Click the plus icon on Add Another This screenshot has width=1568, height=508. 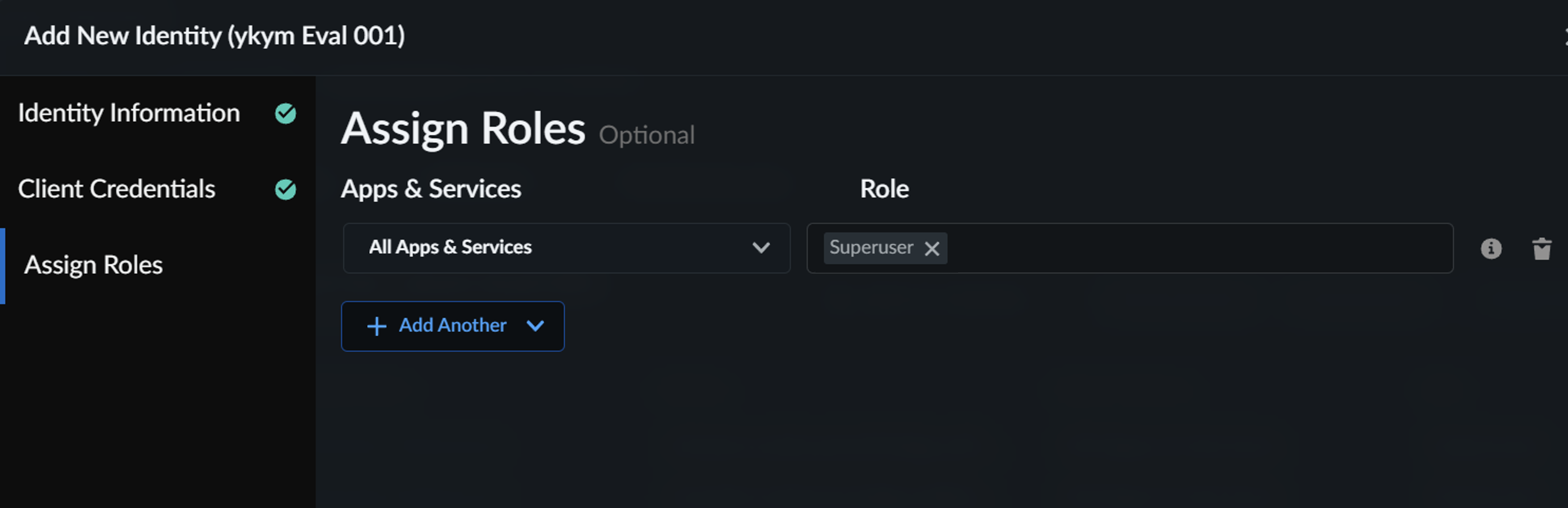pyautogui.click(x=376, y=326)
